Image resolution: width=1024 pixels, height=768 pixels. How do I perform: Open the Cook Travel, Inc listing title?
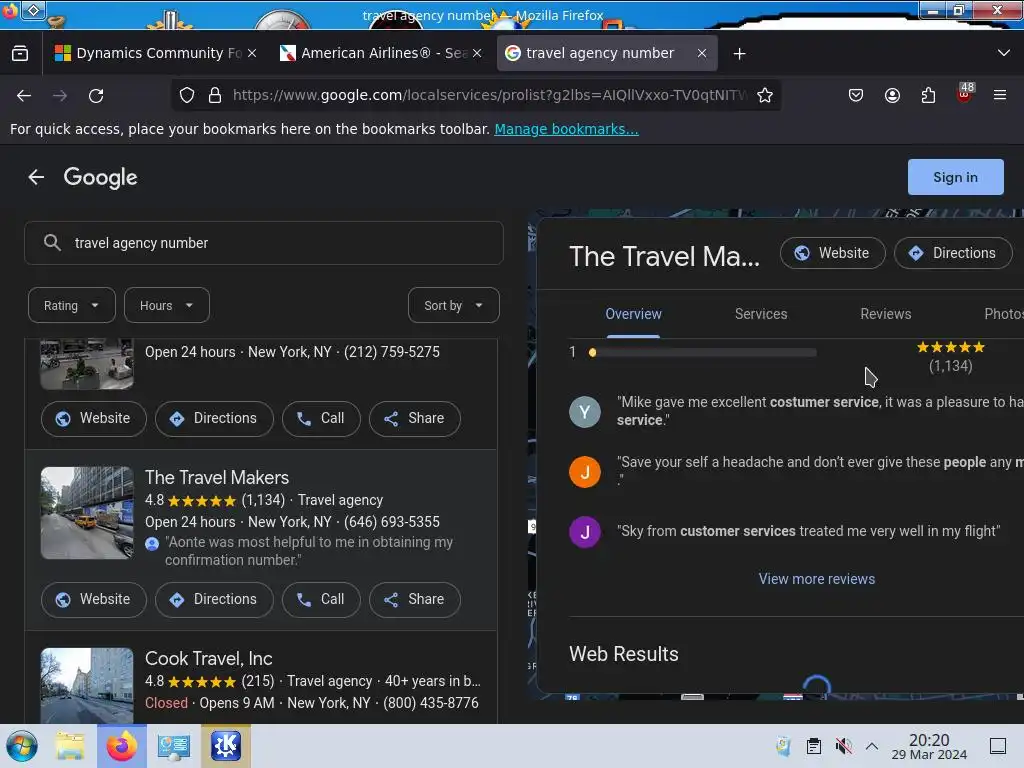(208, 658)
